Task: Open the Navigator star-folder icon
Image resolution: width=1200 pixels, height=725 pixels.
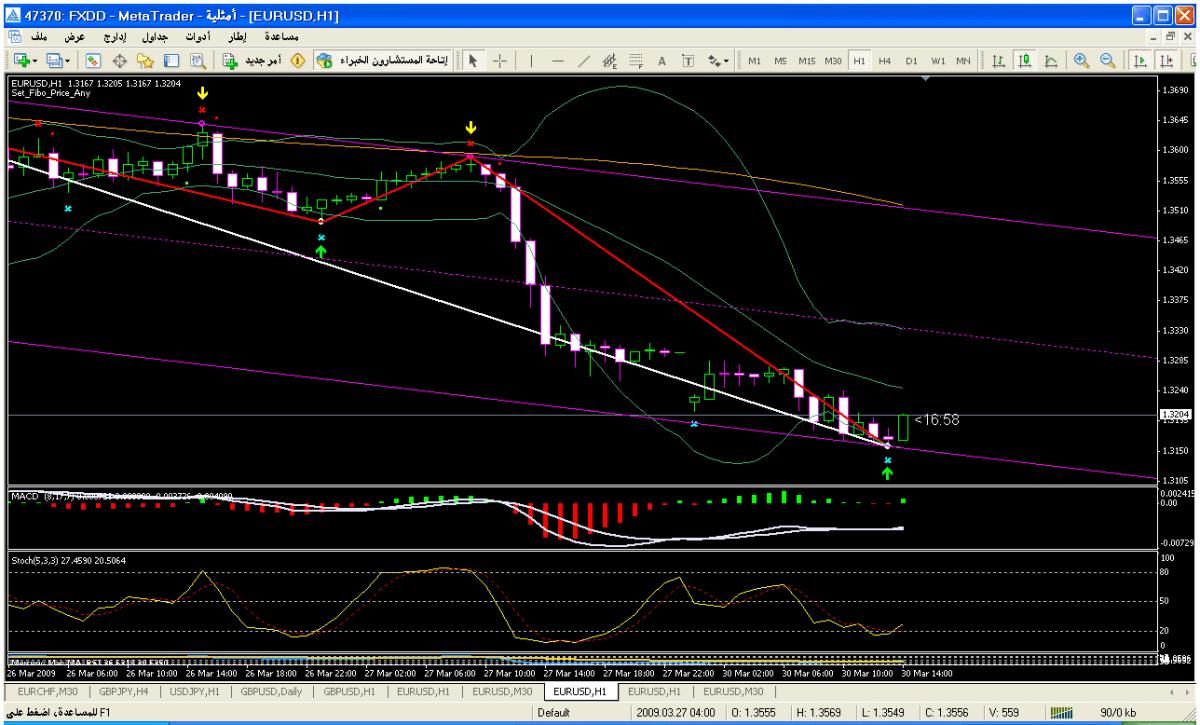Action: click(145, 59)
